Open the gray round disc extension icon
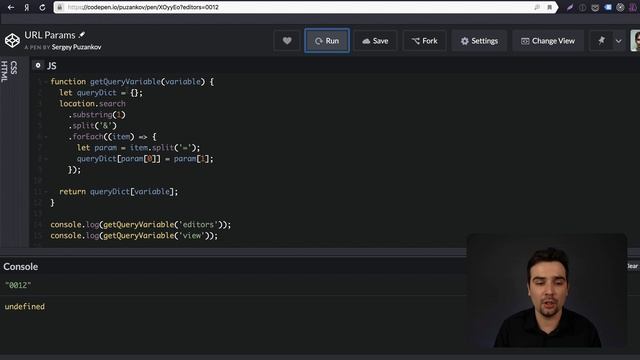Image resolution: width=640 pixels, height=360 pixels. (x=620, y=7)
